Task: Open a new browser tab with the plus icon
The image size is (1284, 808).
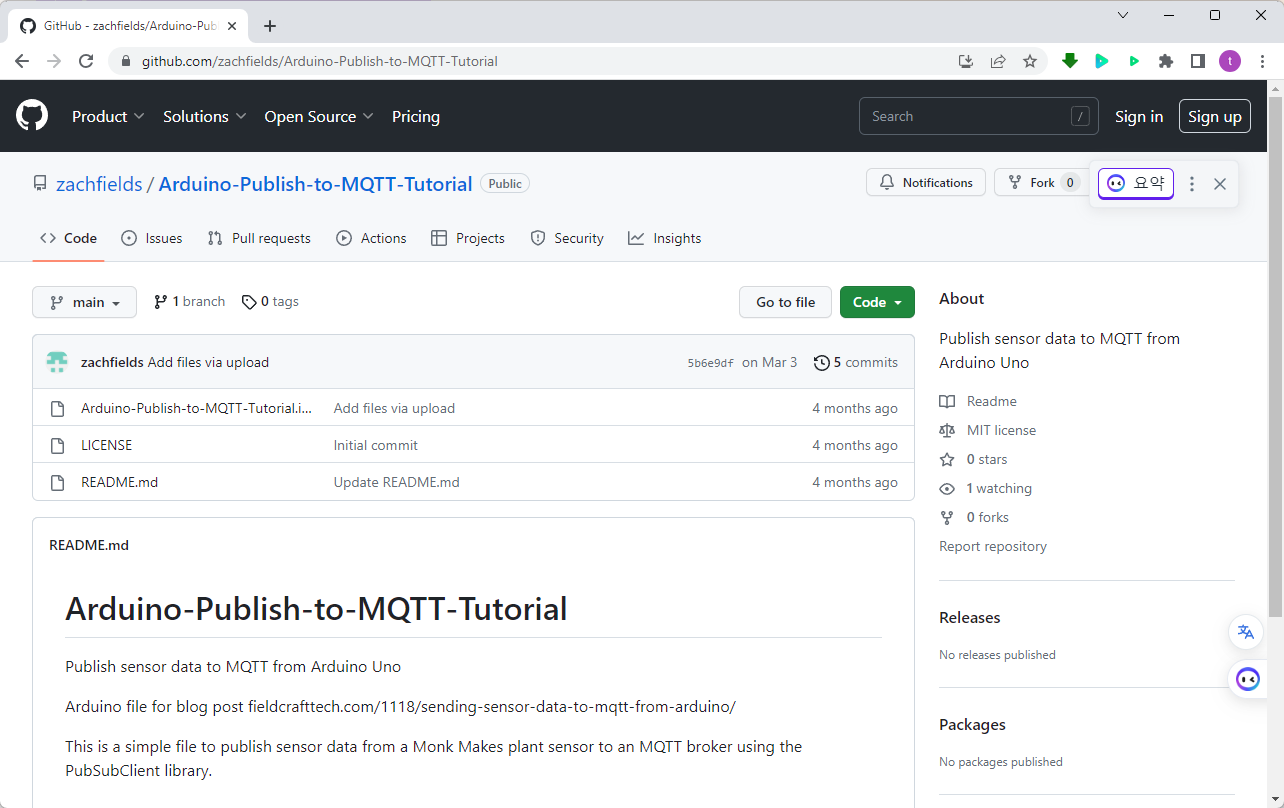Action: click(x=270, y=26)
